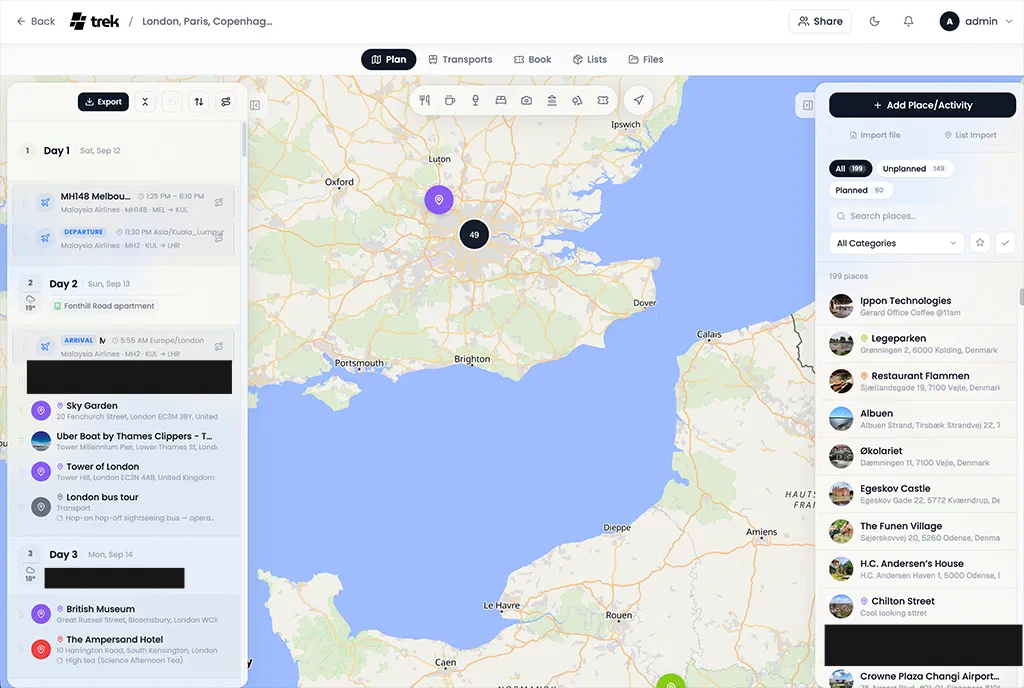Switch to the Files tab
This screenshot has height=688, width=1024.
coord(646,59)
